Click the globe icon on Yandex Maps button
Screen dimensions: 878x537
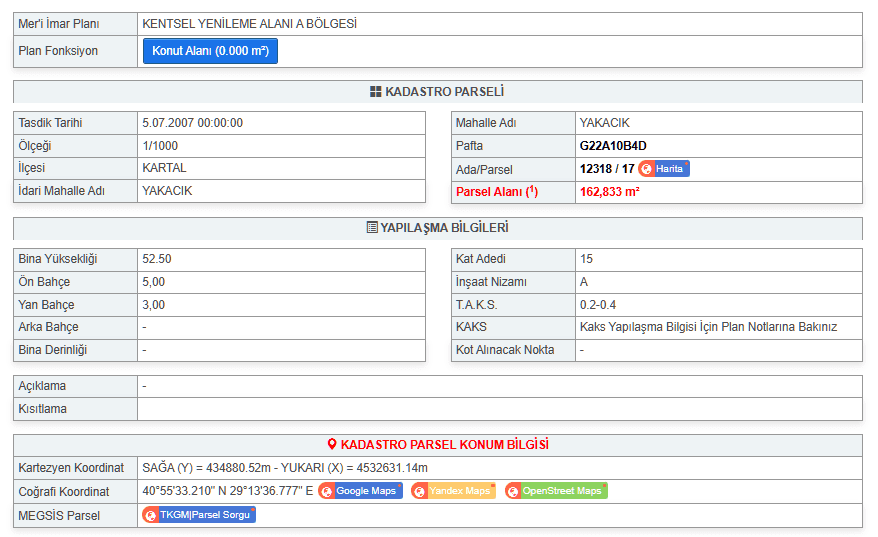coord(419,491)
